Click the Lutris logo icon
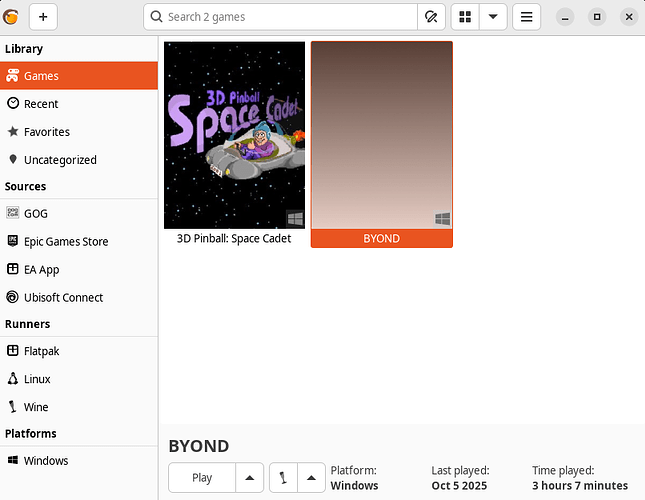The image size is (645, 500). tap(11, 17)
